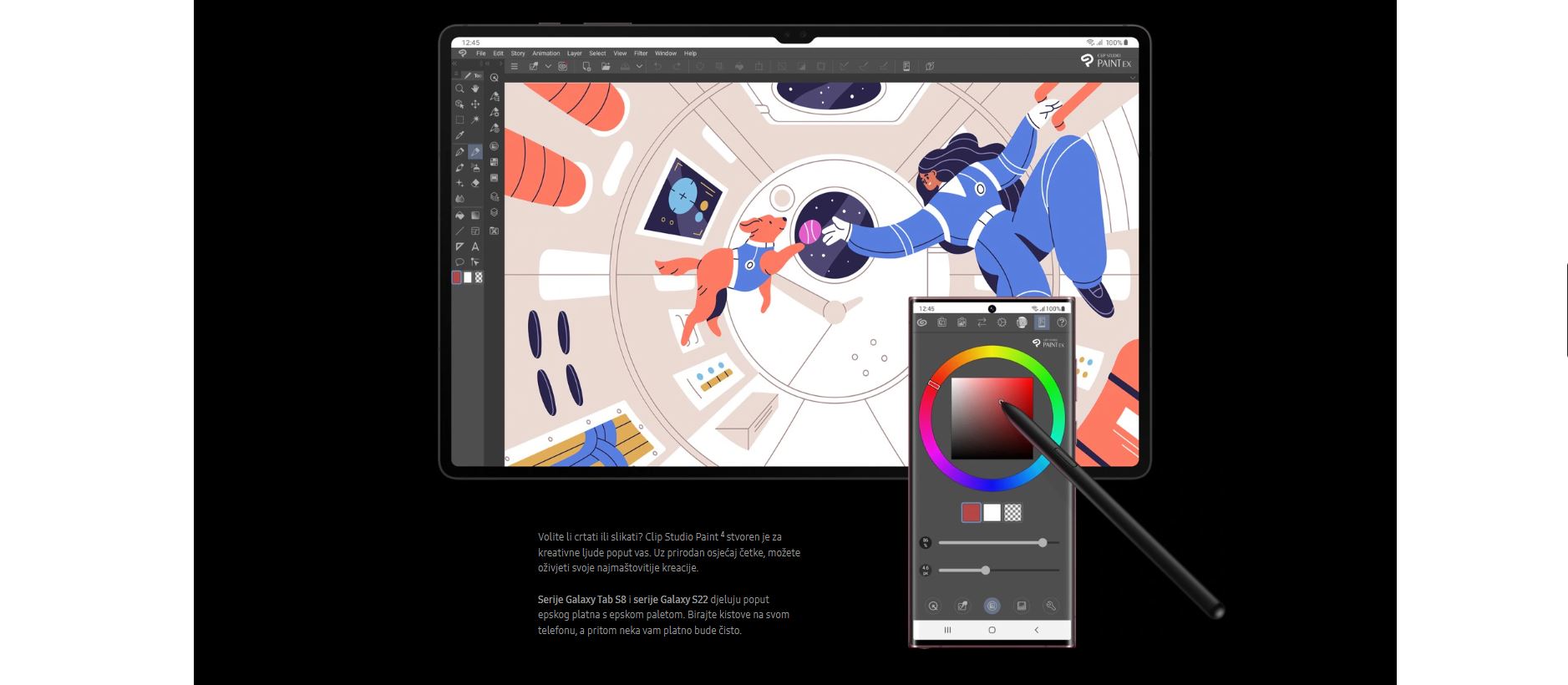Screen dimensions: 1568x685
Task: Select the Pen tool on the tablet
Action: pyautogui.click(x=460, y=152)
